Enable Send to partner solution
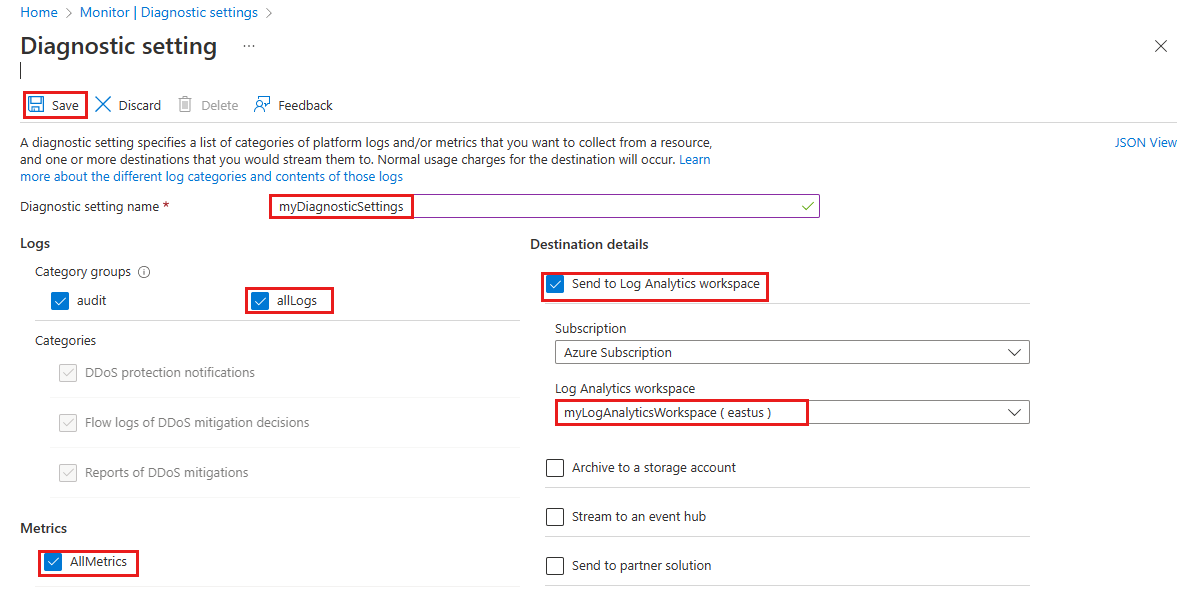This screenshot has height=604, width=1195. [555, 565]
